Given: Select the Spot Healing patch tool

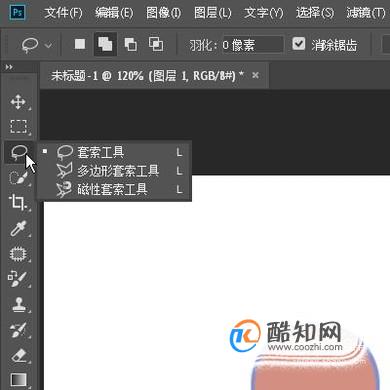Looking at the screenshot, I should coord(18,254).
